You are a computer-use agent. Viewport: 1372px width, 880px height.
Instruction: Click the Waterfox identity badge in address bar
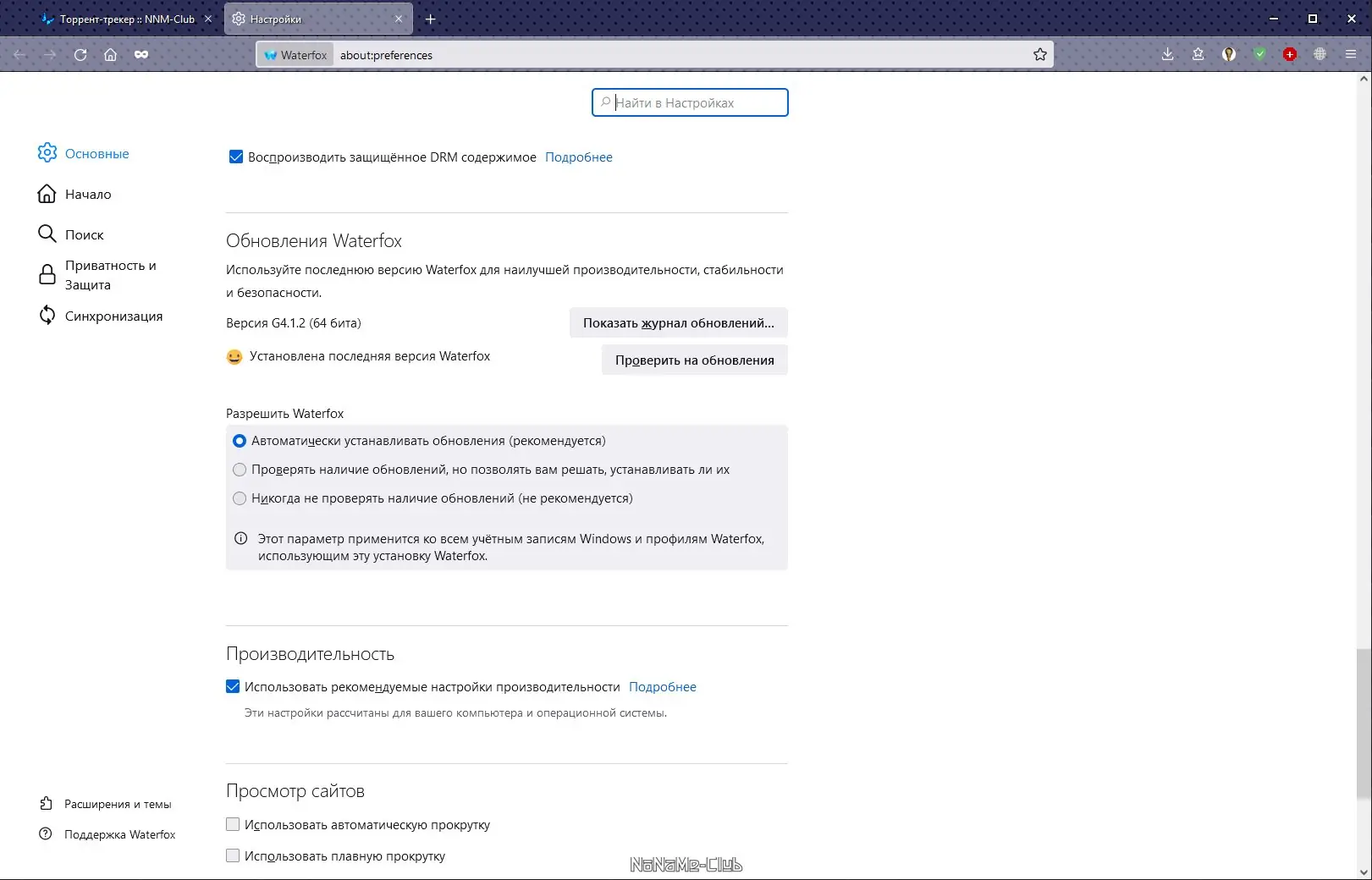click(x=295, y=55)
